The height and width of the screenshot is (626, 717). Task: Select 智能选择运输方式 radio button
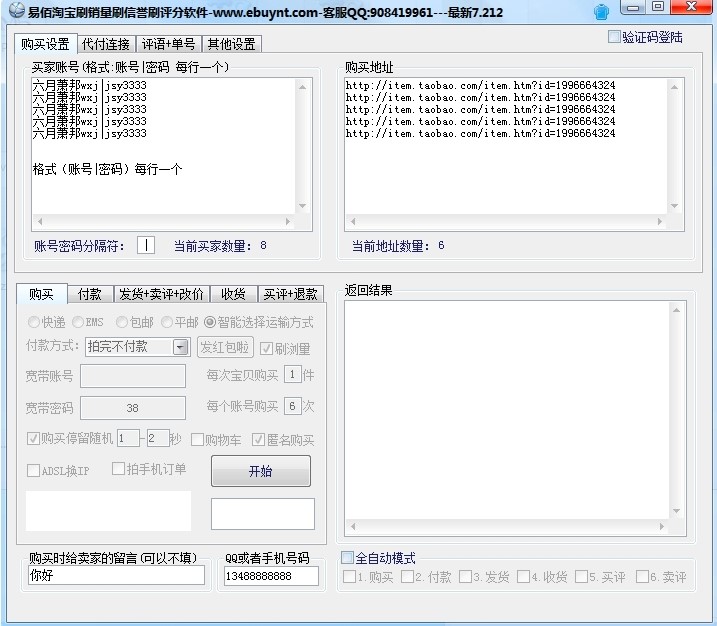pyautogui.click(x=209, y=322)
